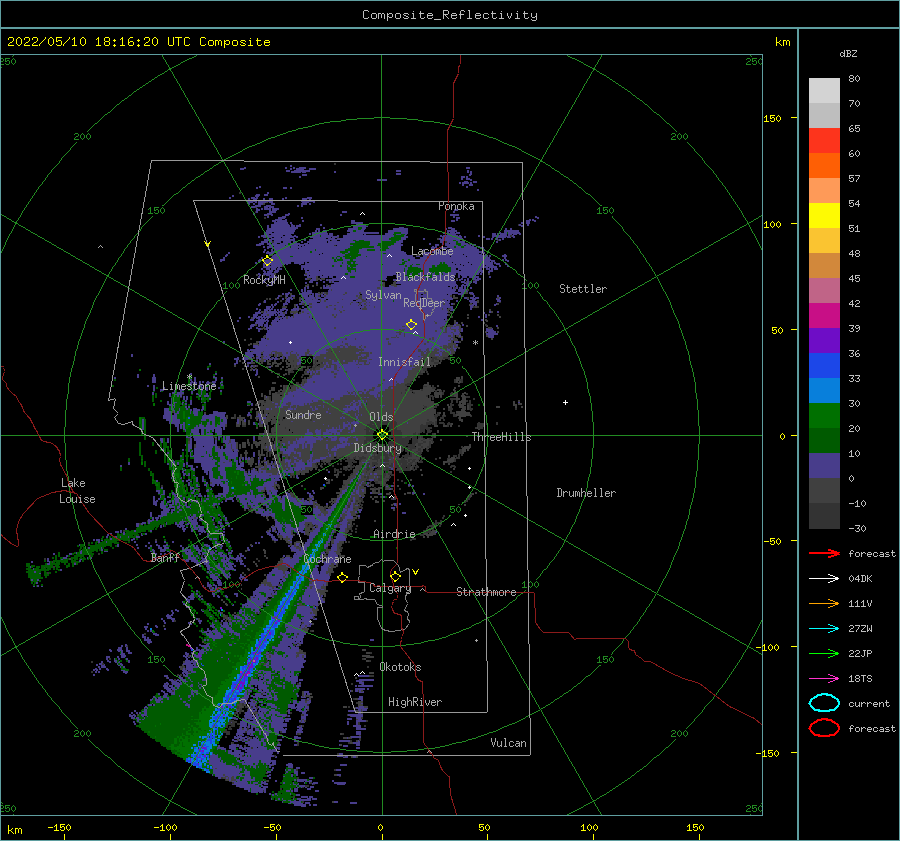
Task: Click the Innisfail town label
Action: click(404, 362)
